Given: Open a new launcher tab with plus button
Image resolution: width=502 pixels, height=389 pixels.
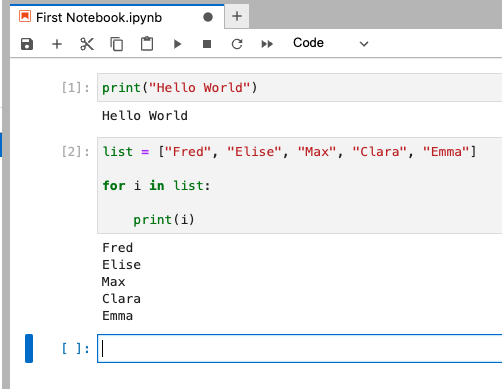Looking at the screenshot, I should coord(237,16).
